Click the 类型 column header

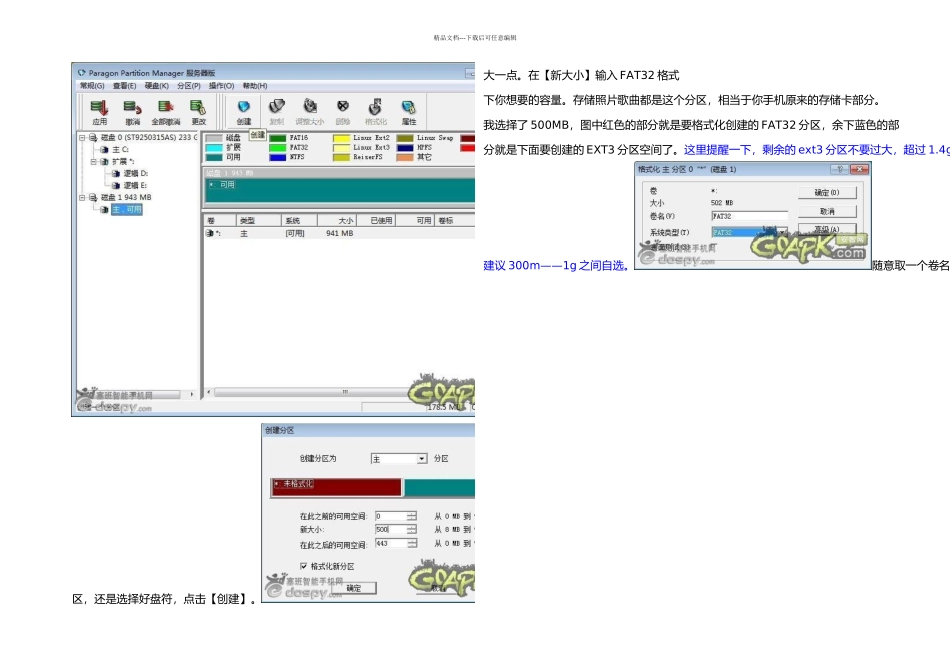[259, 221]
